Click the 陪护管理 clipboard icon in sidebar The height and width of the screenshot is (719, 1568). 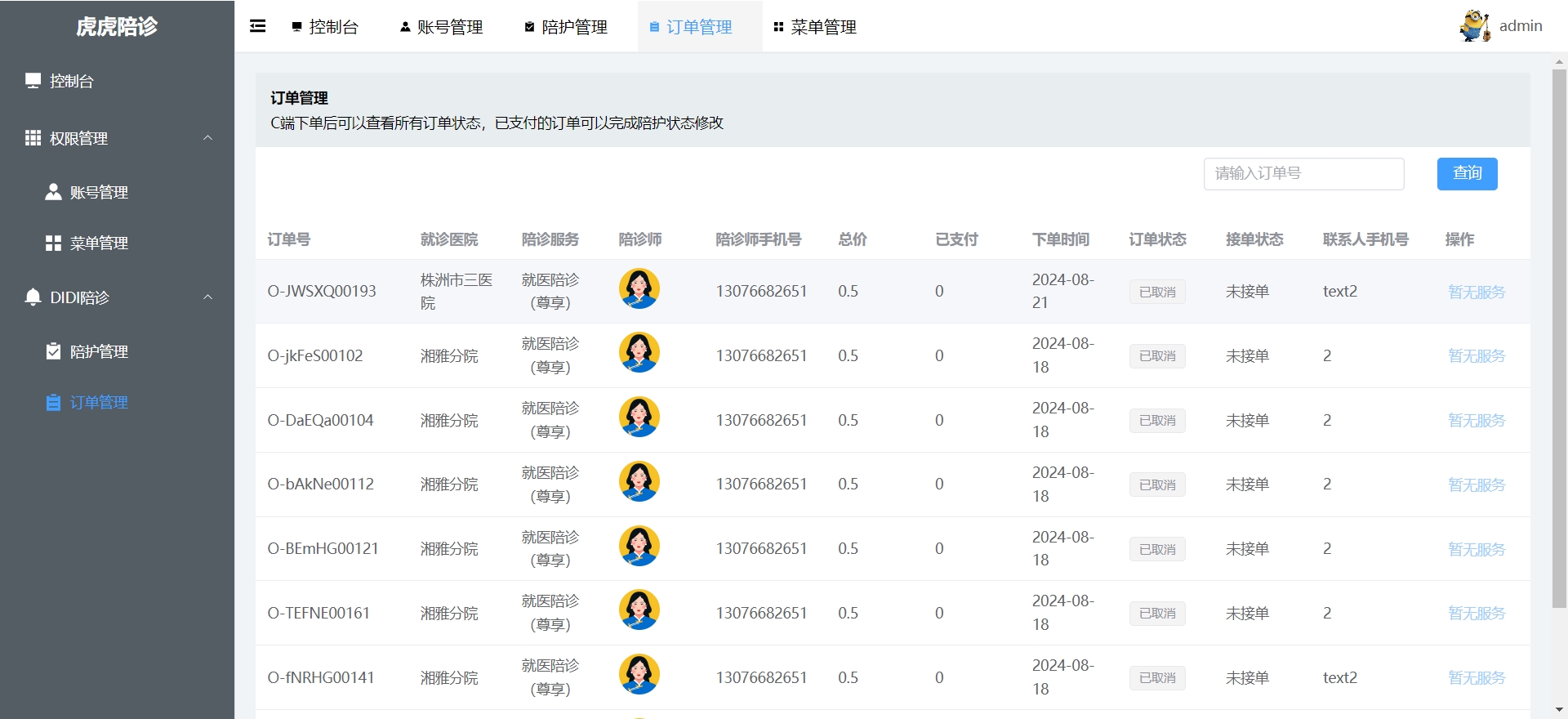point(53,351)
